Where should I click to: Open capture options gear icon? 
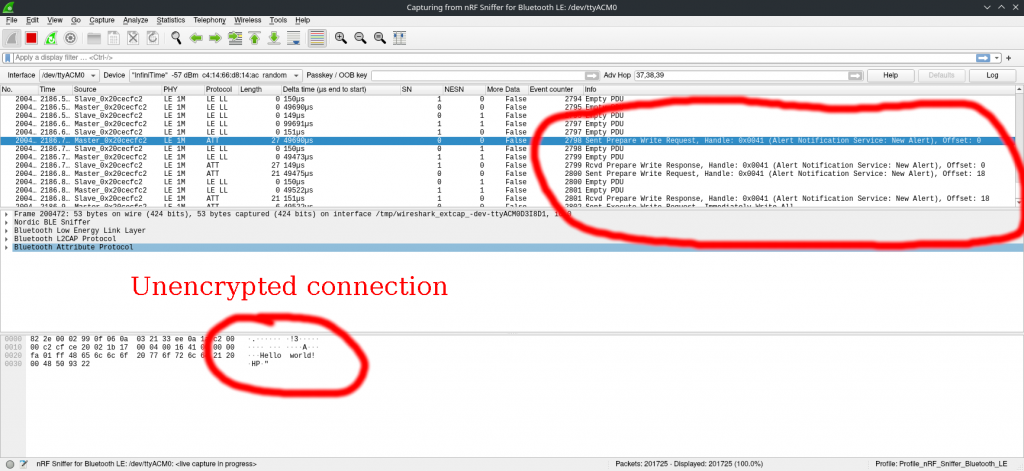tap(70, 38)
